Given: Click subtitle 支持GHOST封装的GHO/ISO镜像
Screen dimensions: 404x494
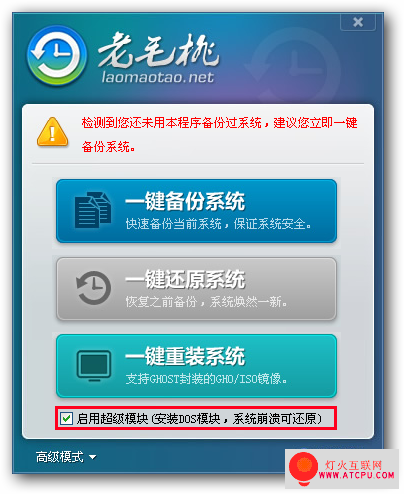Looking at the screenshot, I should 206,379.
